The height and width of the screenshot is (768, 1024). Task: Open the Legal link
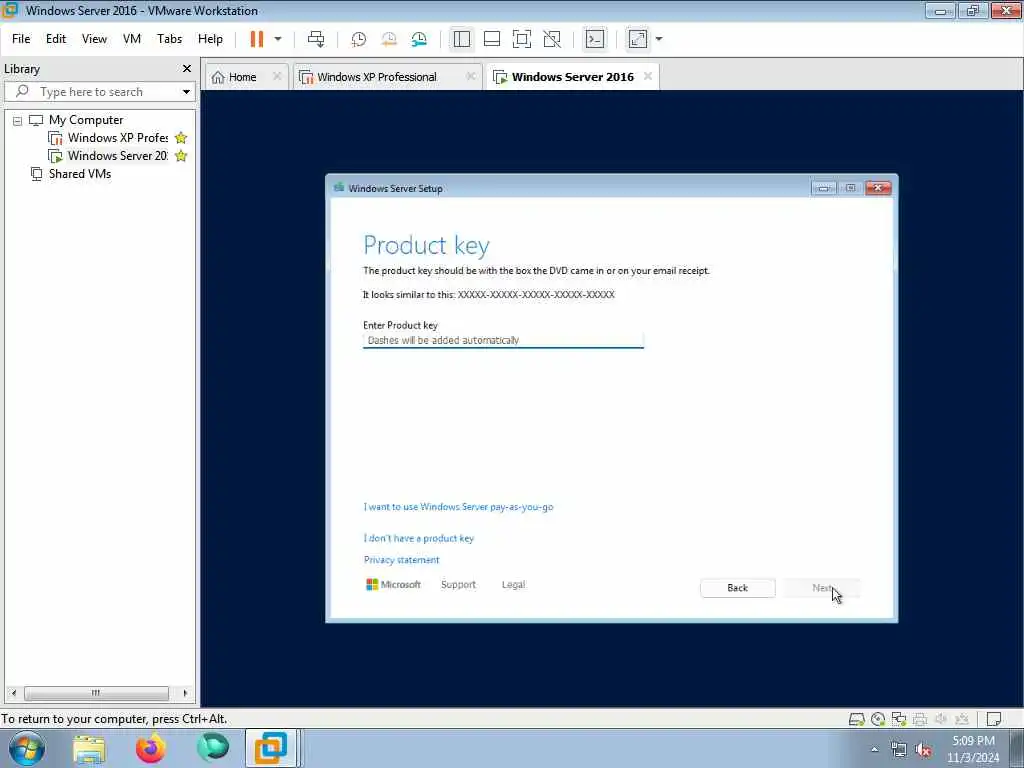513,584
